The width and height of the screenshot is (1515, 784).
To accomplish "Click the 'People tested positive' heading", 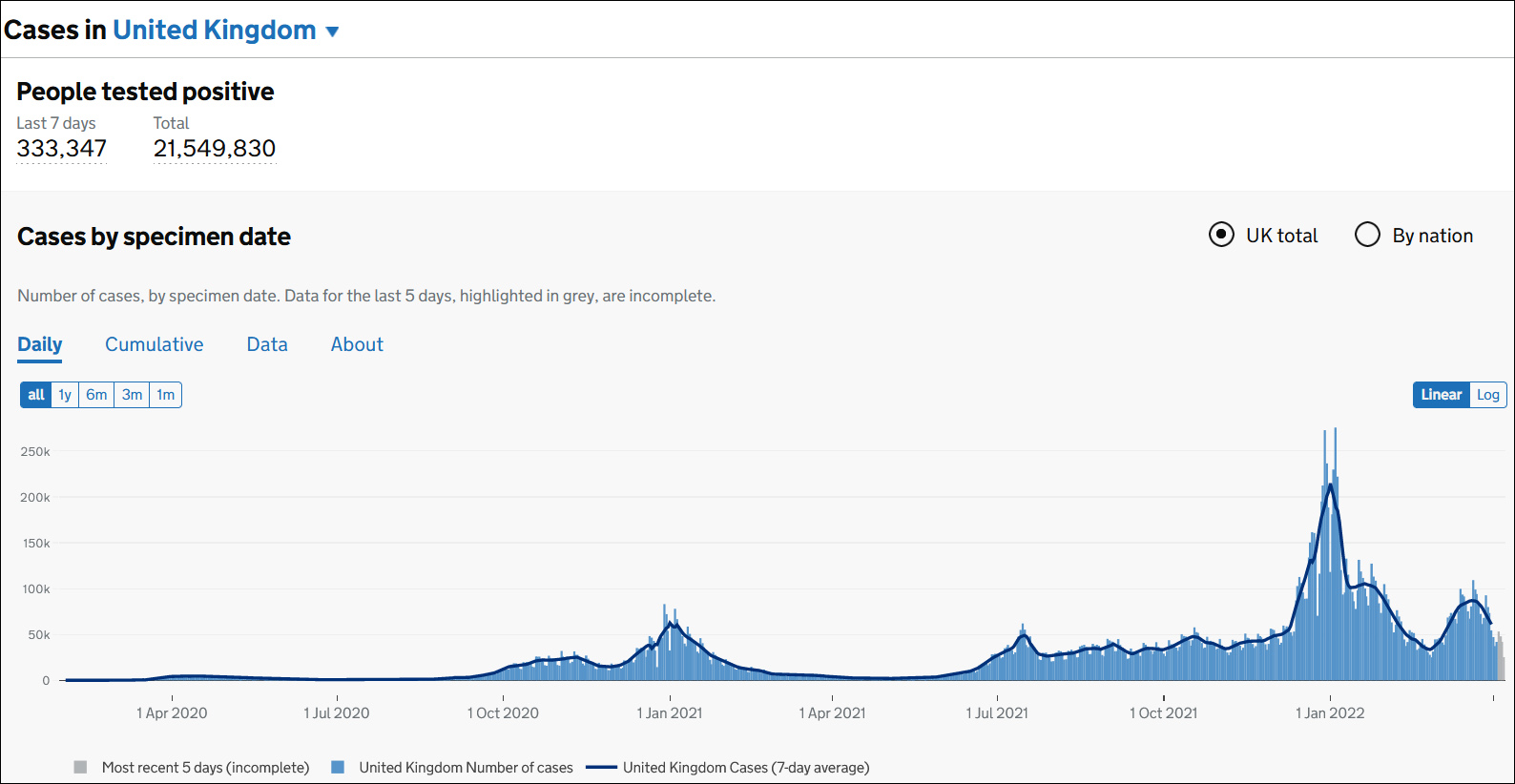I will [145, 92].
